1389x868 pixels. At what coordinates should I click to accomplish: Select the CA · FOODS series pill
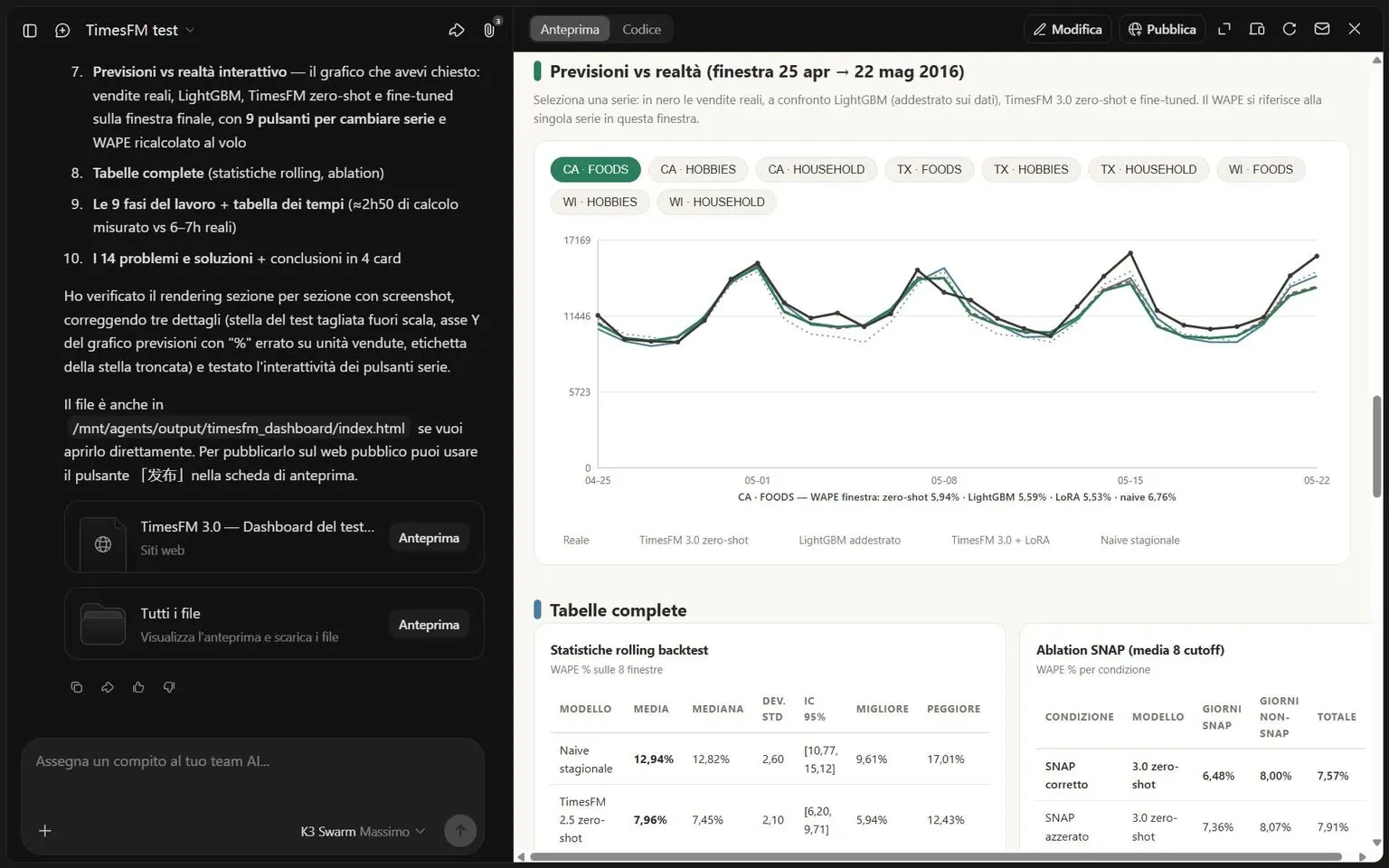pos(596,169)
